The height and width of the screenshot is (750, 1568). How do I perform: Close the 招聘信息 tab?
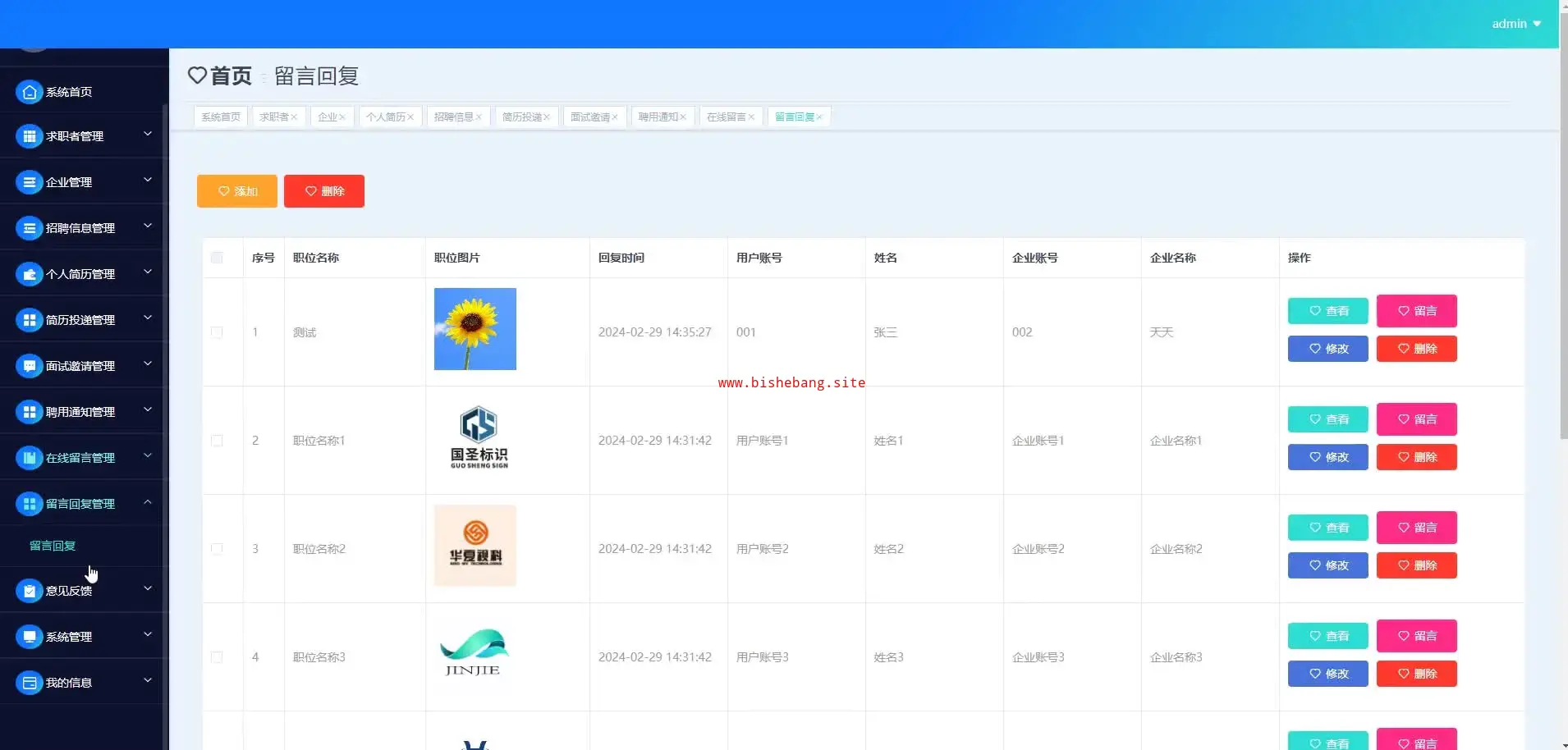click(x=479, y=117)
